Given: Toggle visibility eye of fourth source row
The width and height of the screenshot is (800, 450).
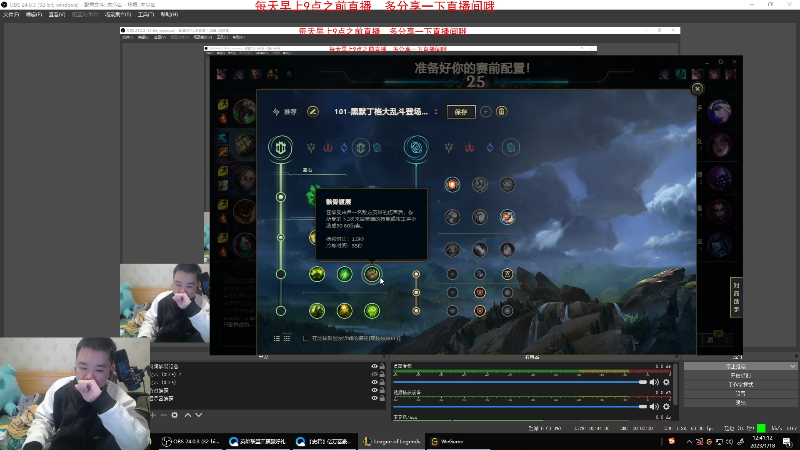Looking at the screenshot, I should 374,390.
